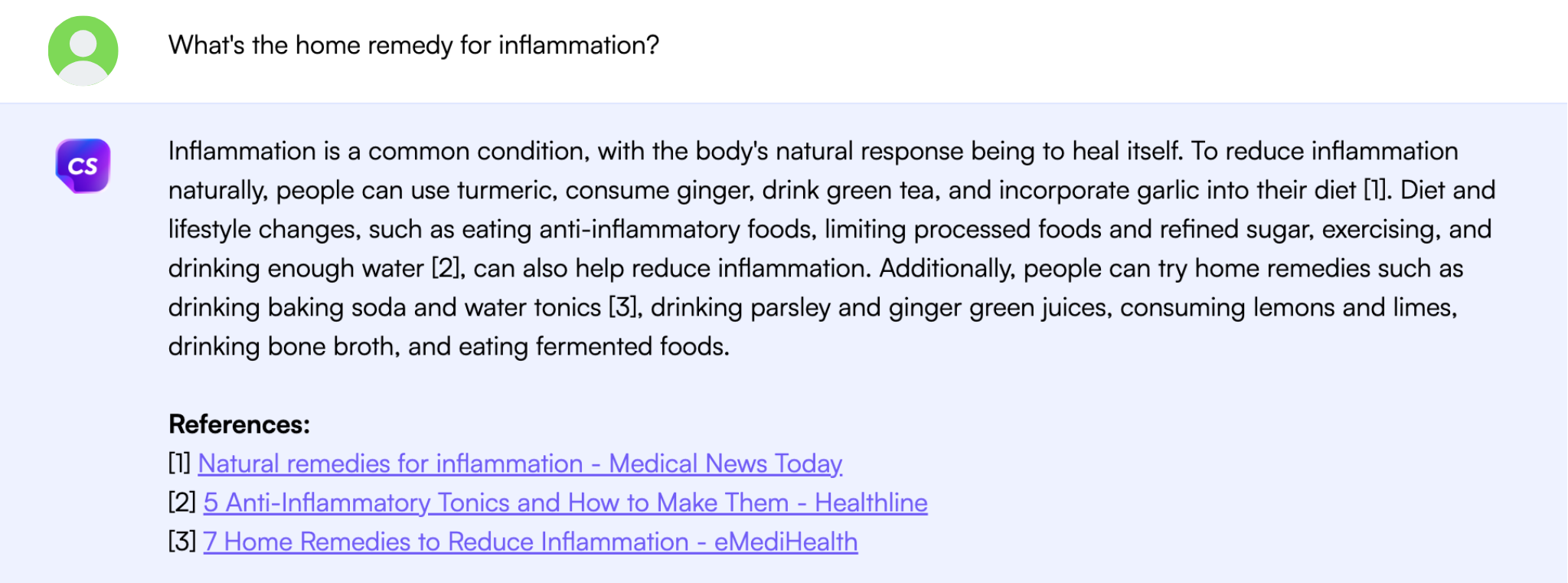This screenshot has height=583, width=1568.
Task: Open the Medical News Today reference link
Action: click(x=520, y=463)
